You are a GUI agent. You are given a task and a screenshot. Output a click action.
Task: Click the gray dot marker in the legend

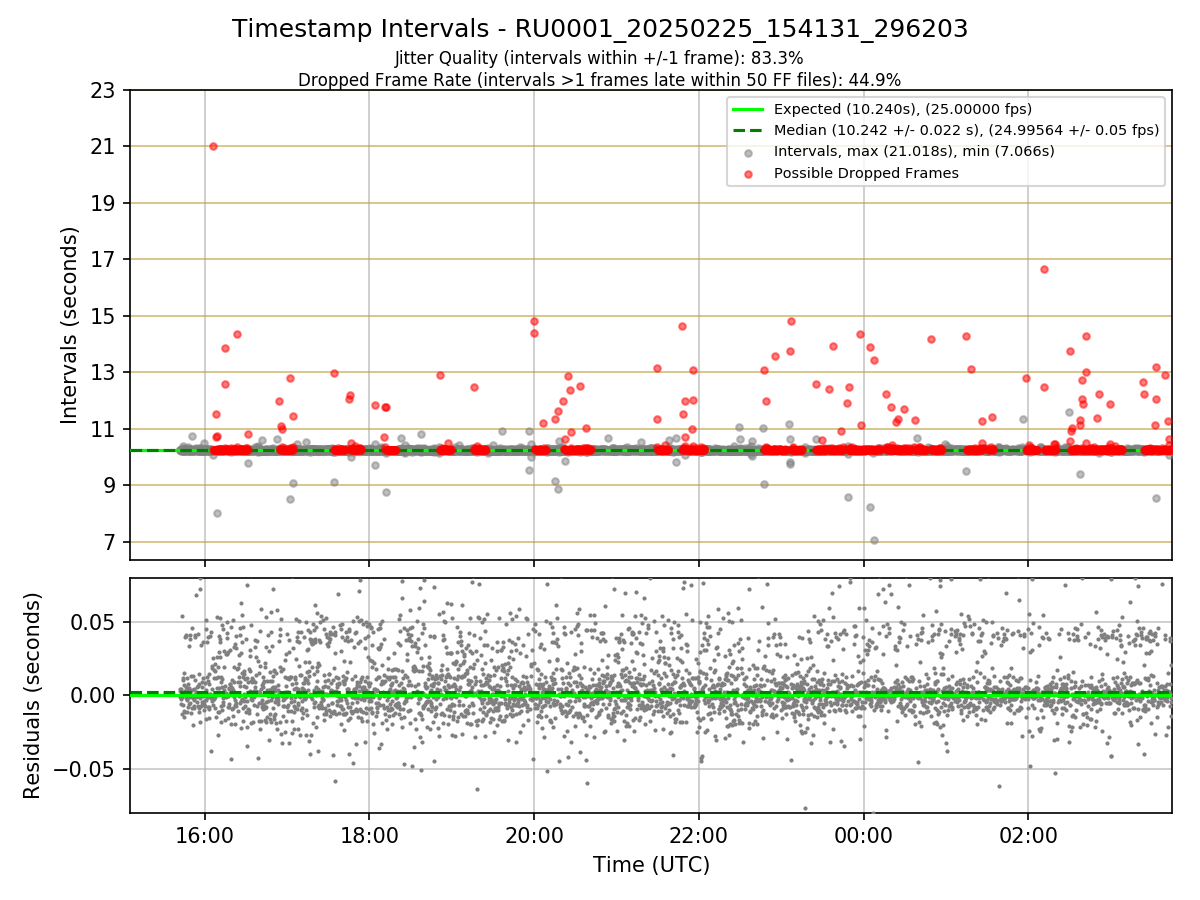click(x=749, y=152)
